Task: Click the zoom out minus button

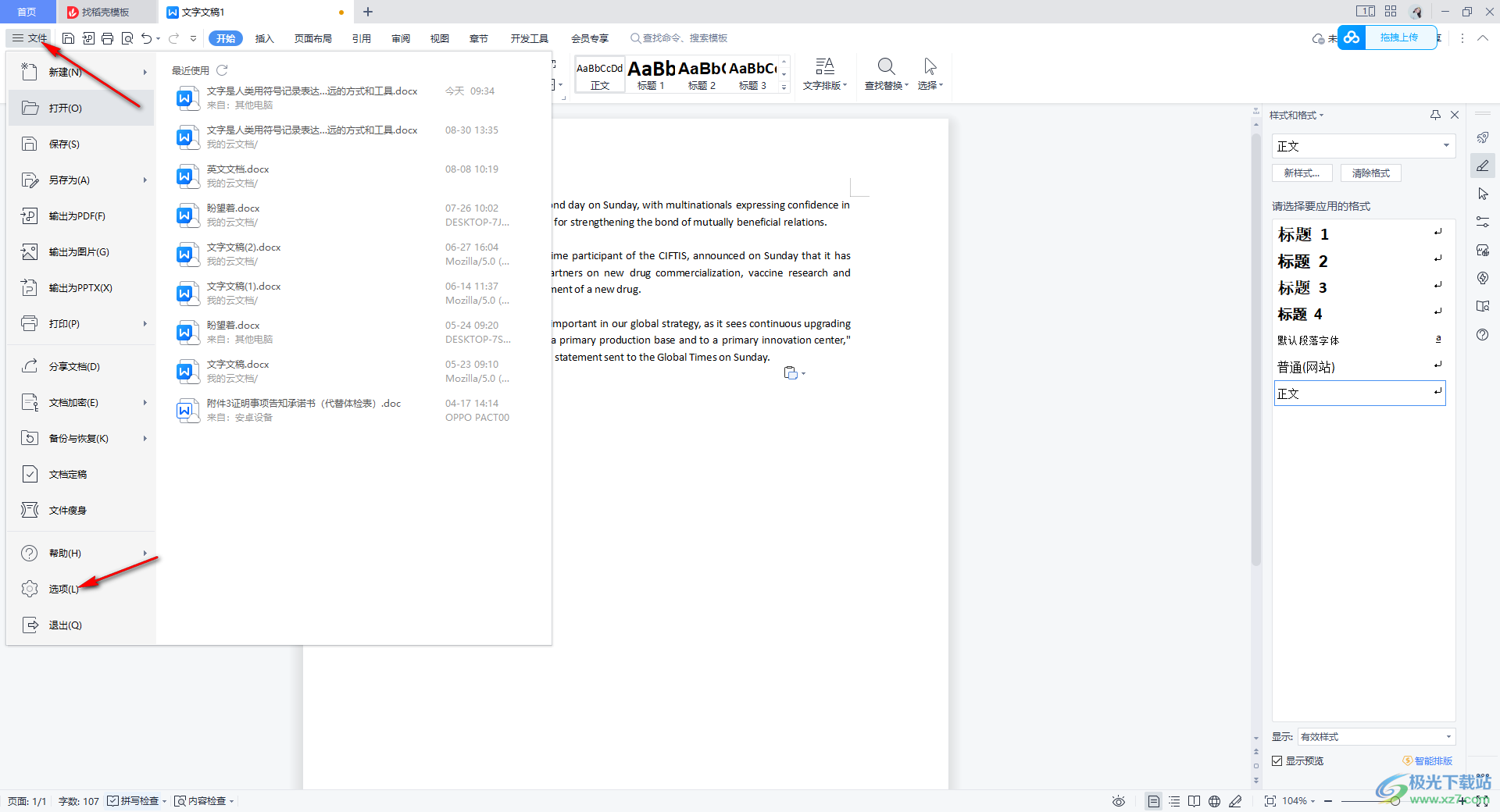Action: [1328, 801]
